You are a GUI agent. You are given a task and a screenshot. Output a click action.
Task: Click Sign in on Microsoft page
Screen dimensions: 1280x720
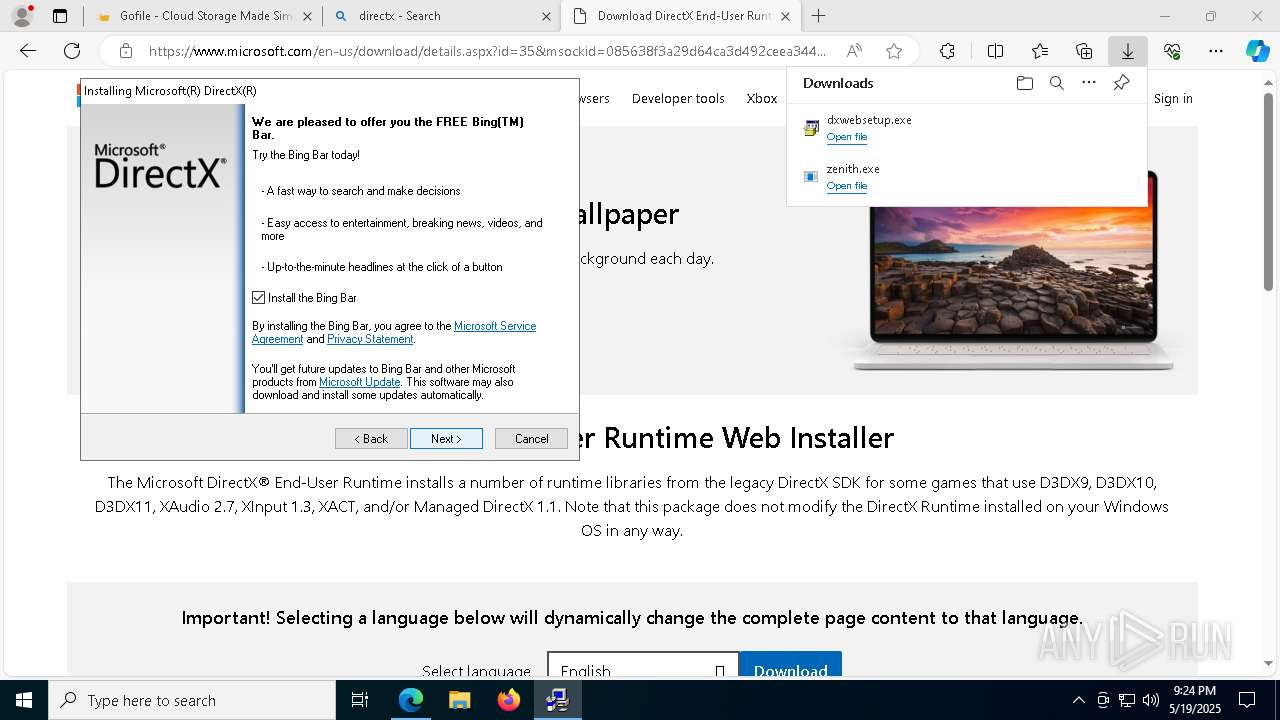pos(1173,98)
